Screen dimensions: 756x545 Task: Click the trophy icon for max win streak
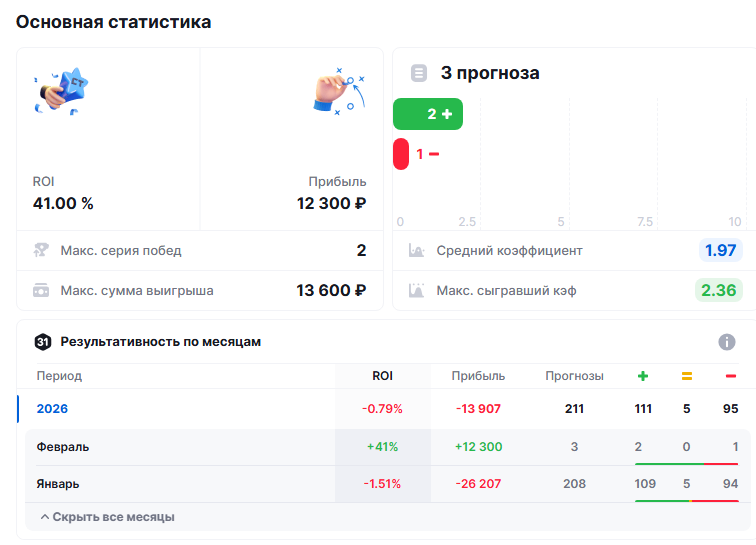click(x=41, y=250)
